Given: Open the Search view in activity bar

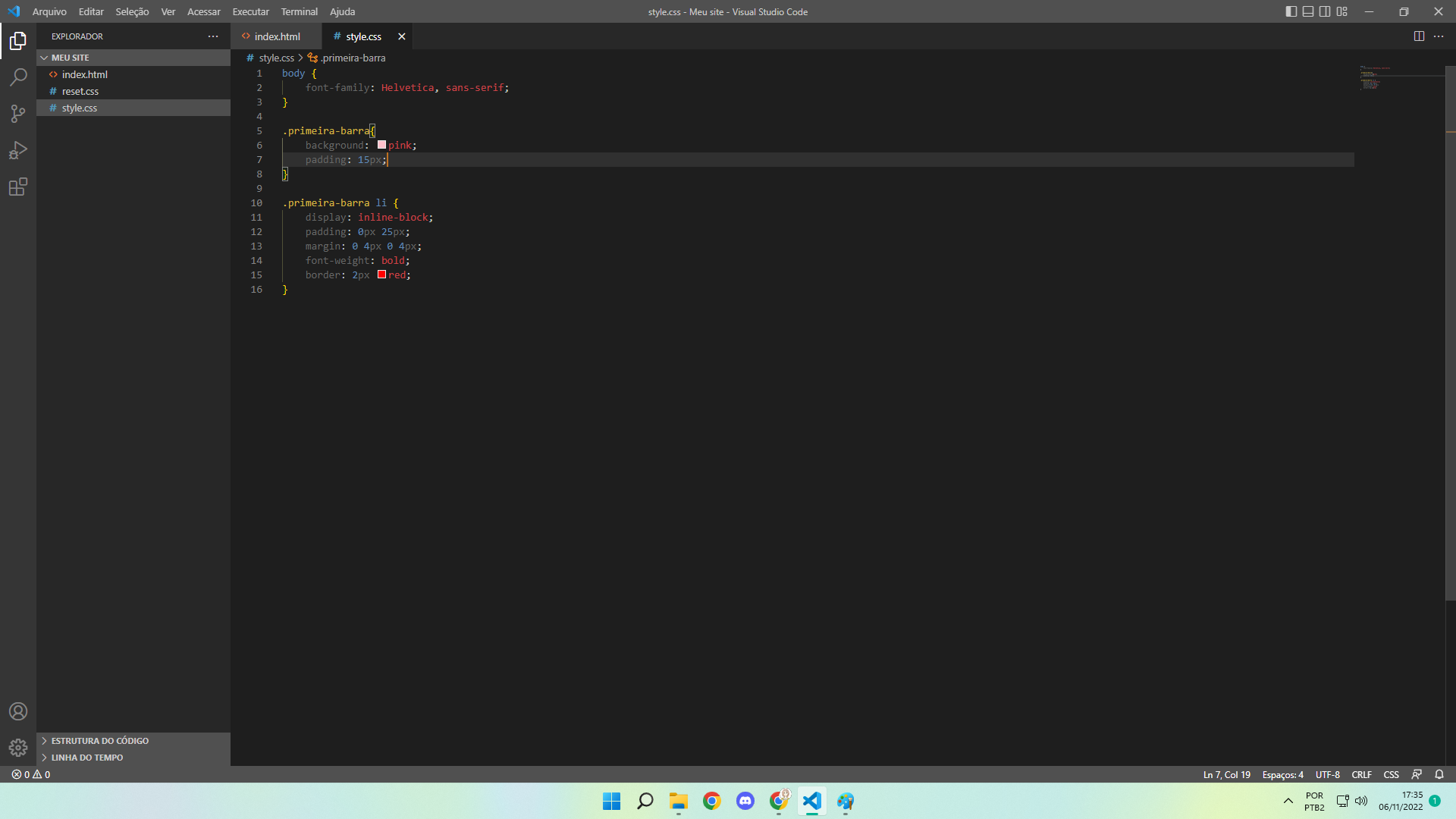Looking at the screenshot, I should coord(18,77).
